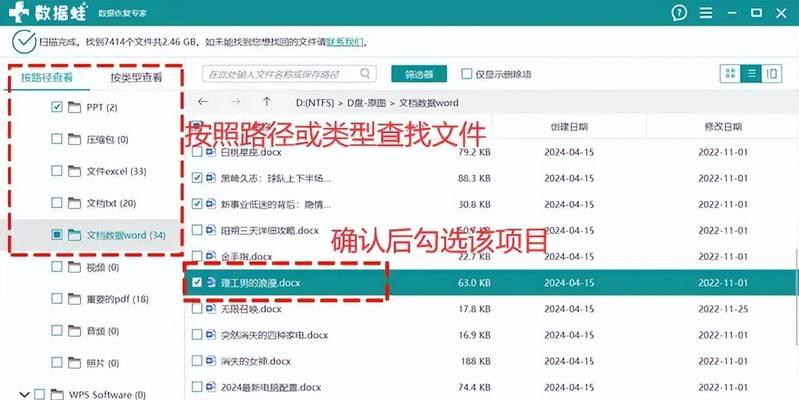Focus the file name search field
The height and width of the screenshot is (400, 799).
tap(289, 74)
